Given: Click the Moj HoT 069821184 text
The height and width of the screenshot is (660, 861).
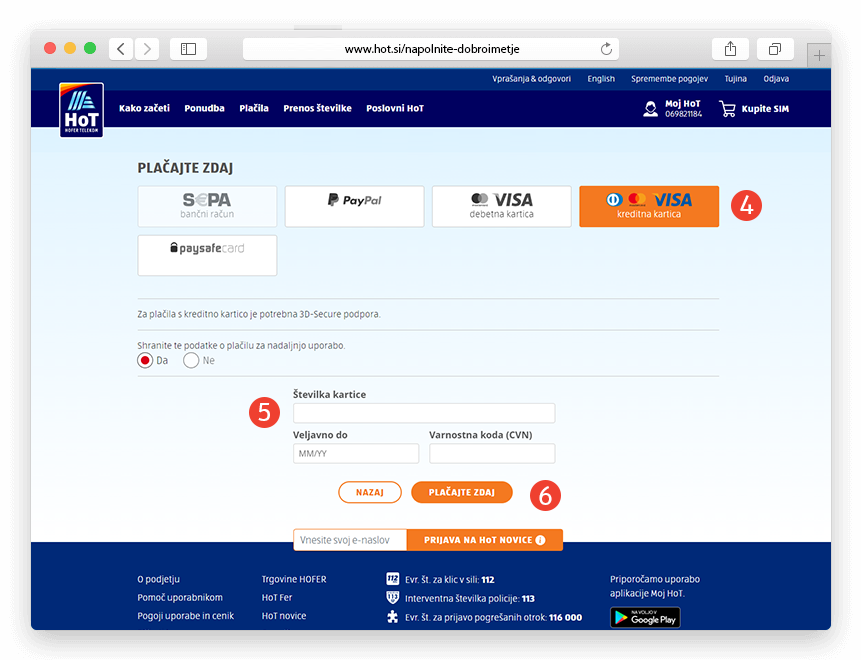Looking at the screenshot, I should (683, 109).
